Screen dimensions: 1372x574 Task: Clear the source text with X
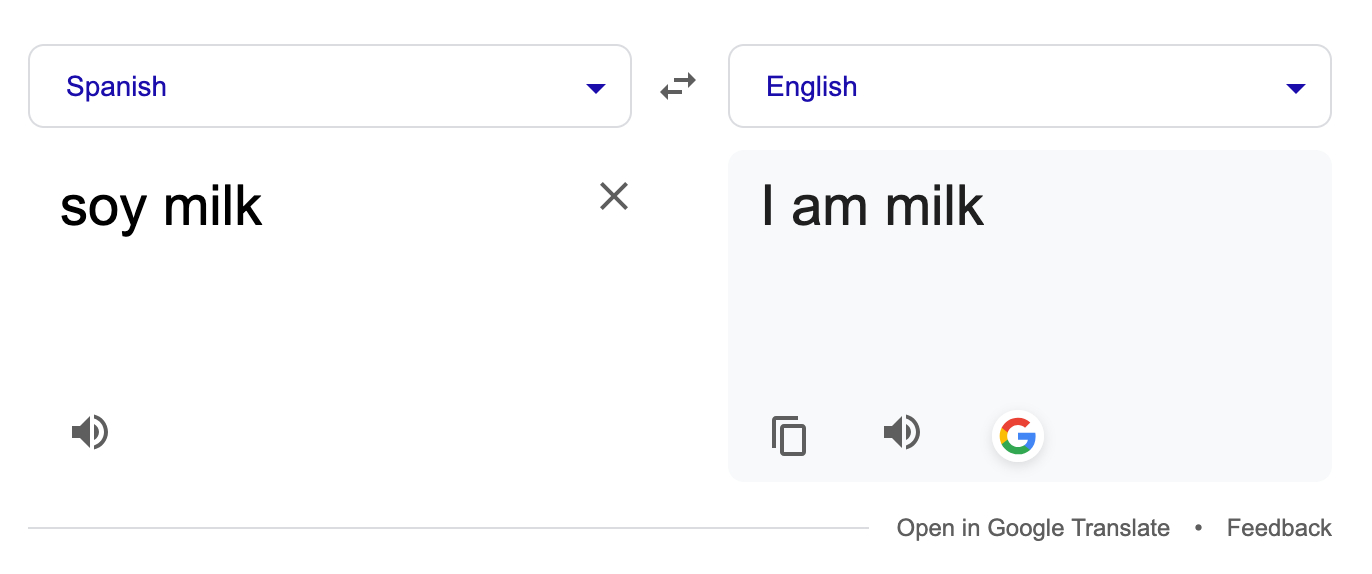point(613,197)
